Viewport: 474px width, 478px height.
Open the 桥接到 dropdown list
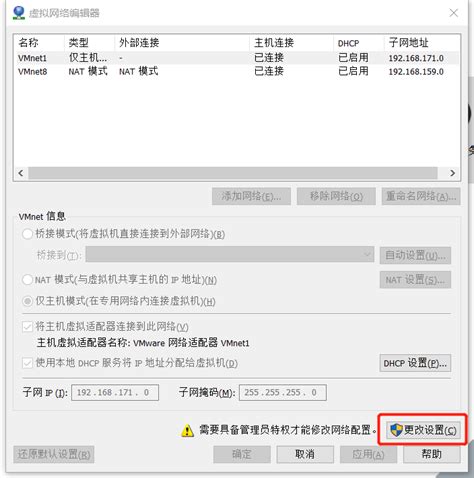[230, 255]
